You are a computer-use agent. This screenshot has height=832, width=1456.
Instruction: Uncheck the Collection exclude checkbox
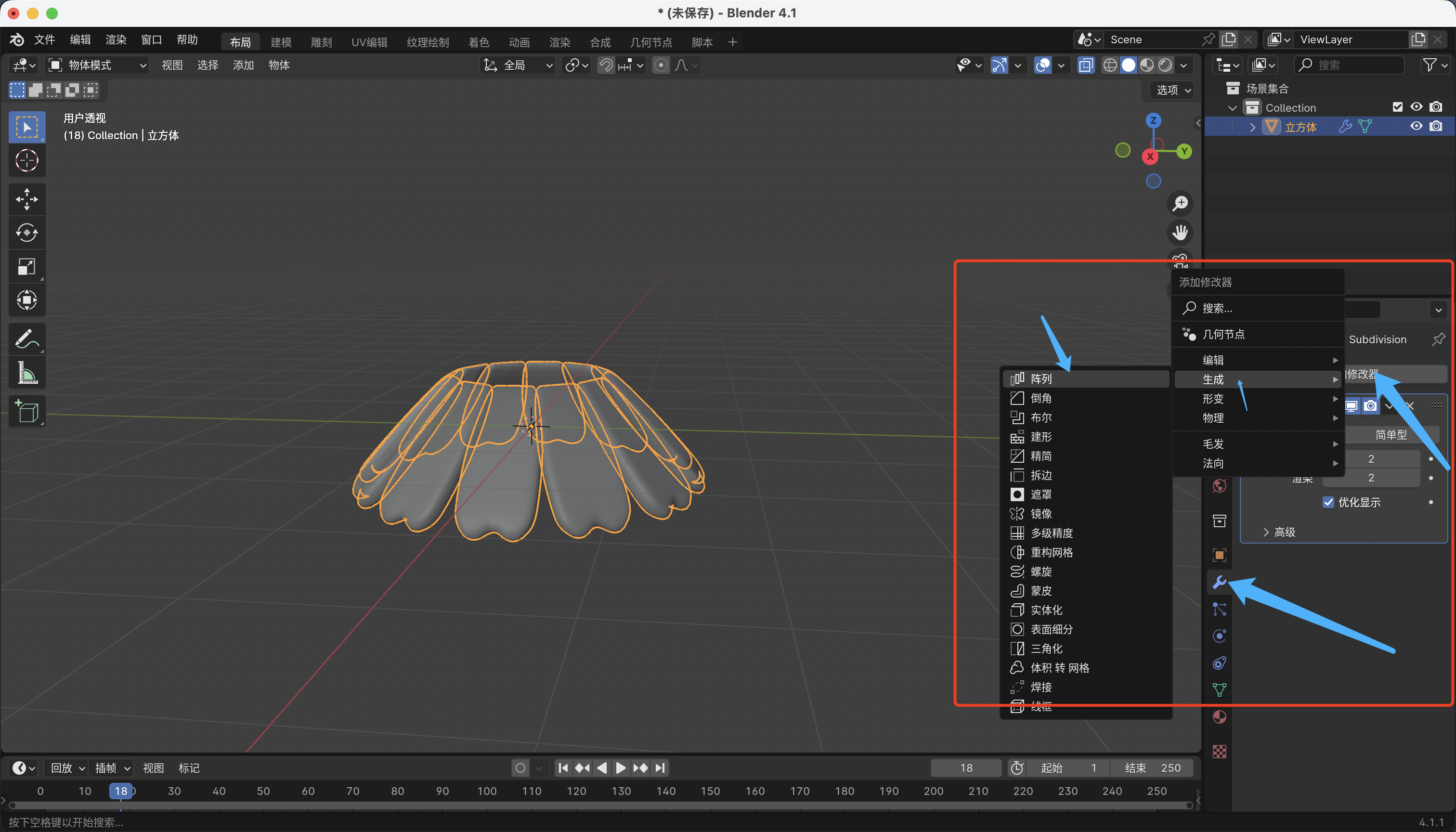(1397, 107)
